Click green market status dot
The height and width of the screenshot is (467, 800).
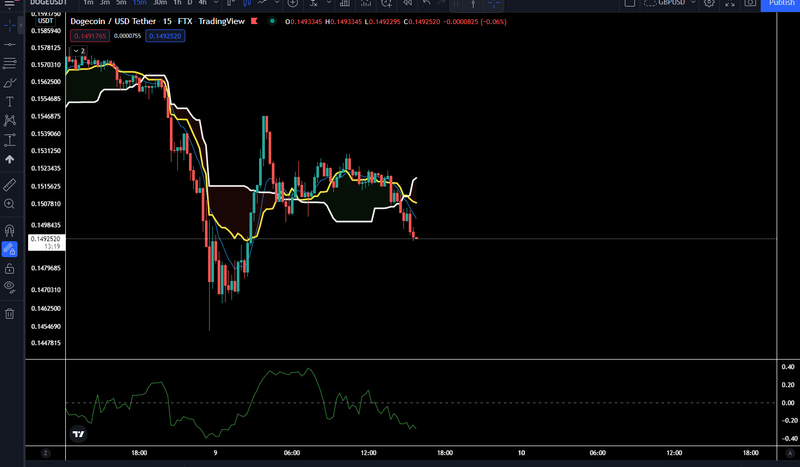tap(272, 21)
